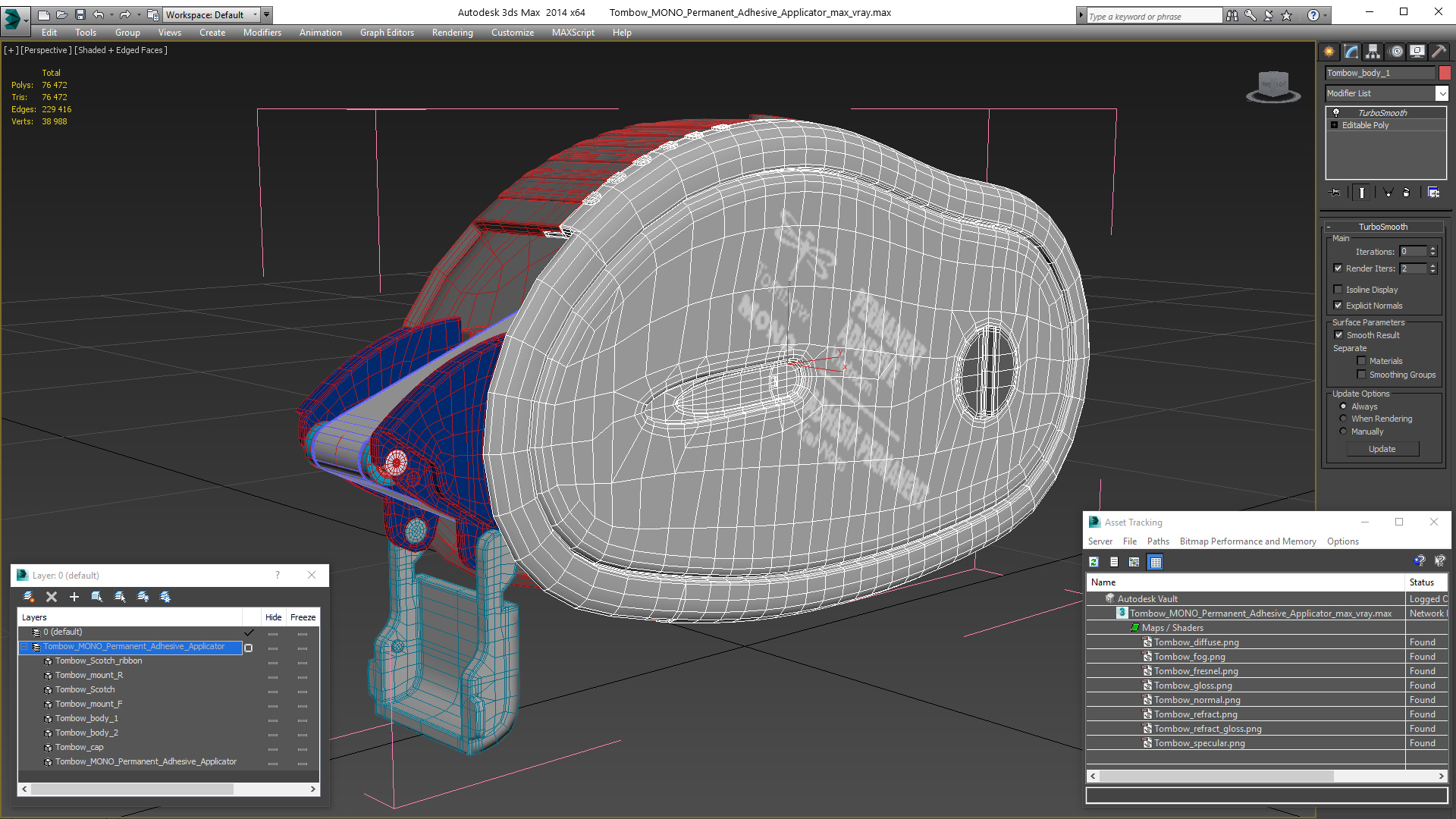Open the Hierarchy command panel tab

[x=1373, y=52]
